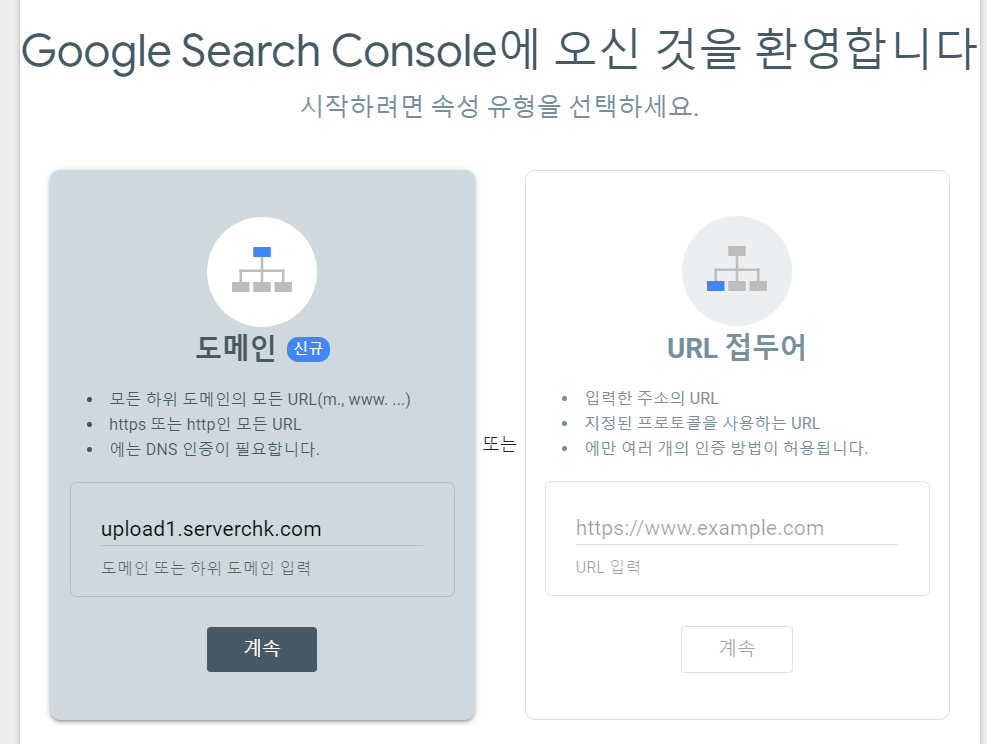Viewport: 987px width, 744px height.
Task: Click bullet text 지정된 프로토콜을 사용하는 URL
Action: click(x=702, y=423)
